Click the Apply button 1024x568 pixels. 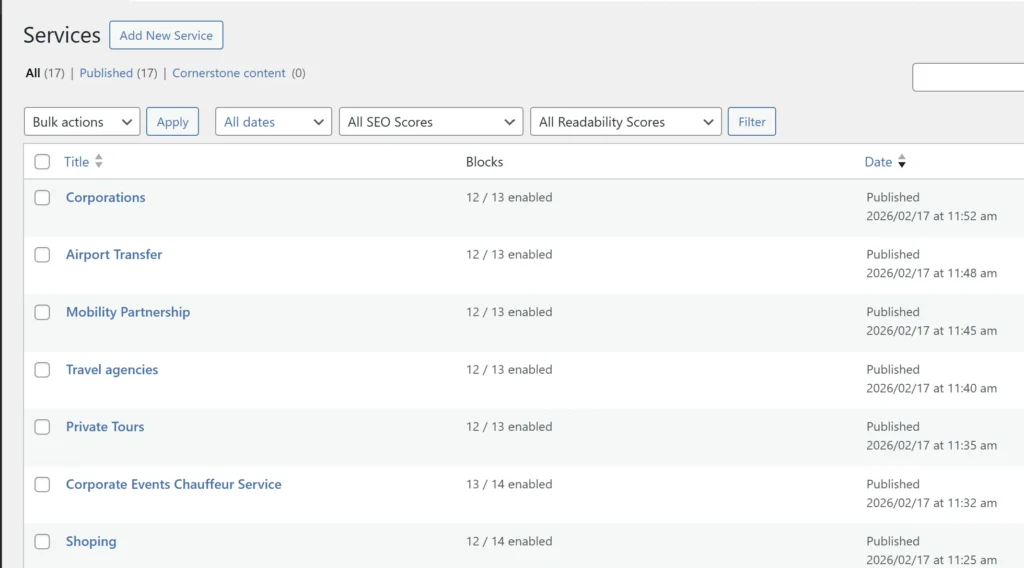pyautogui.click(x=172, y=122)
